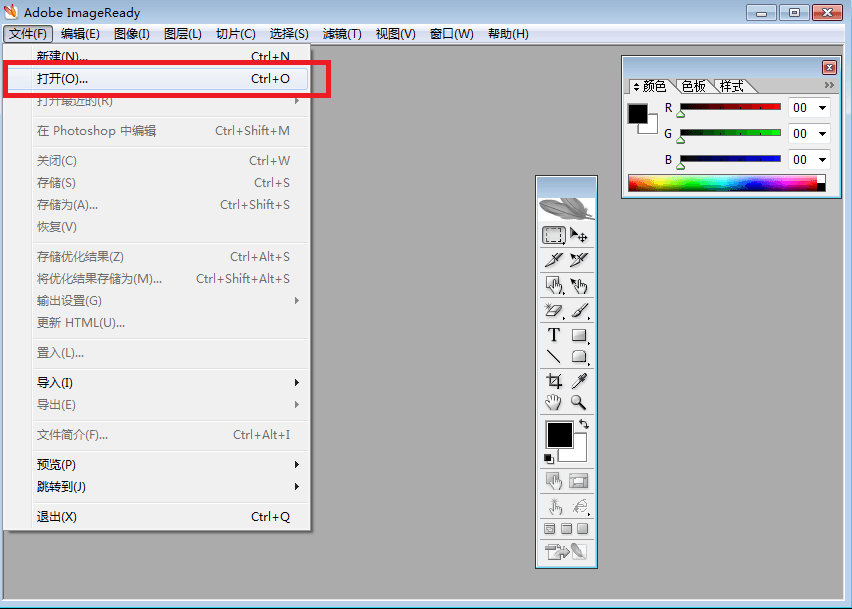The image size is (852, 609).
Task: Select the Crop tool
Action: click(554, 381)
